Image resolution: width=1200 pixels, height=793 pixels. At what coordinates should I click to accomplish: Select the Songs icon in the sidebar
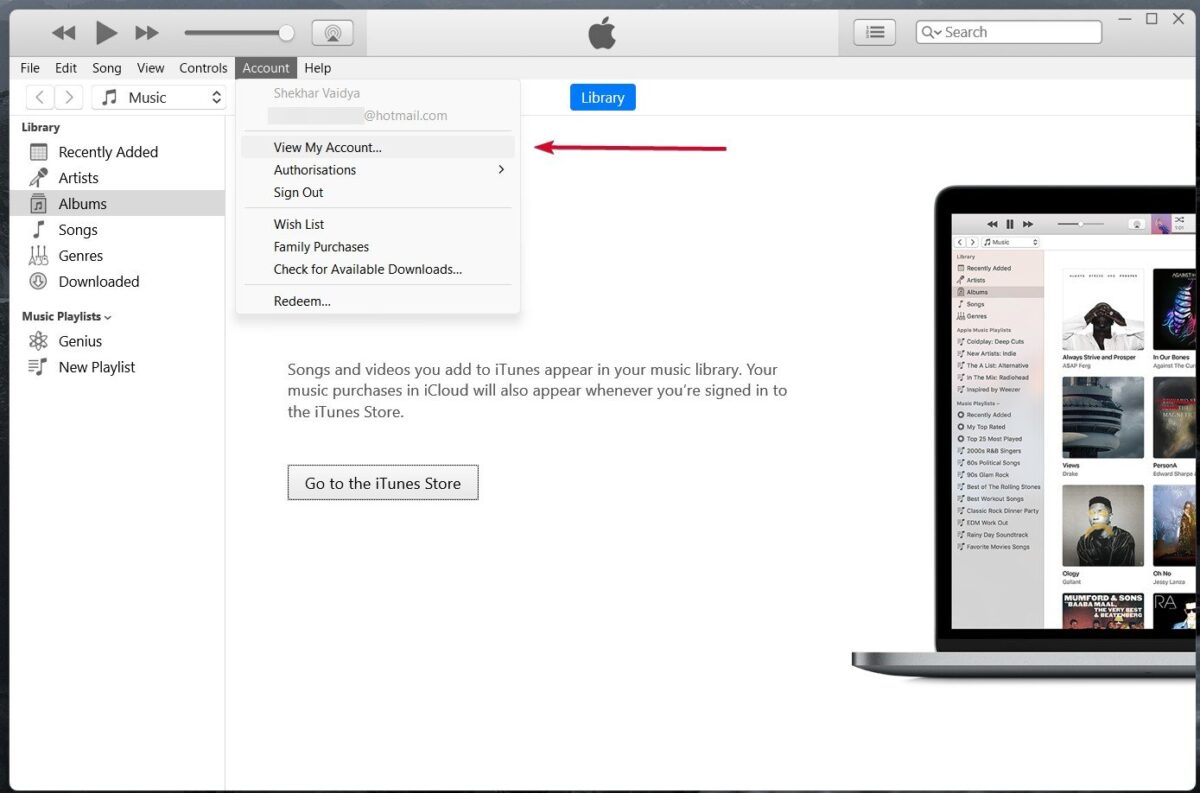tap(38, 229)
